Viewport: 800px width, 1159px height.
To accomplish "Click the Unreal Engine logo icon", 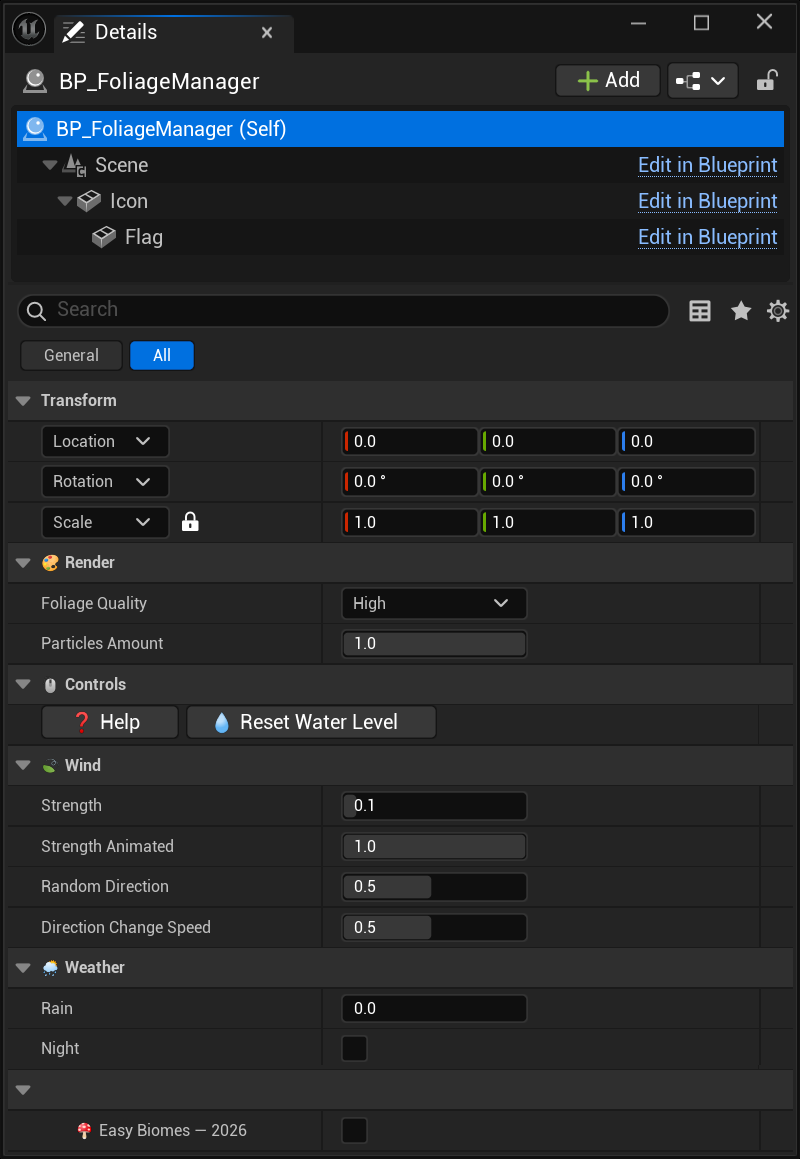I will point(30,30).
